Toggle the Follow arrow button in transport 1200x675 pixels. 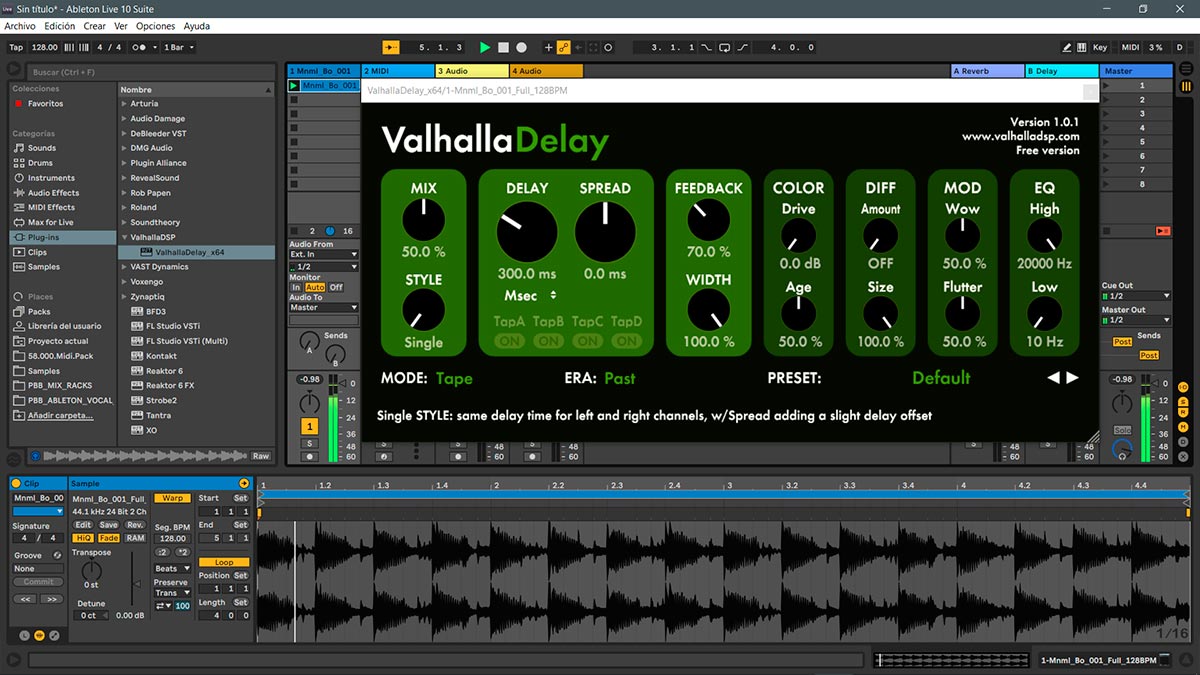[391, 47]
